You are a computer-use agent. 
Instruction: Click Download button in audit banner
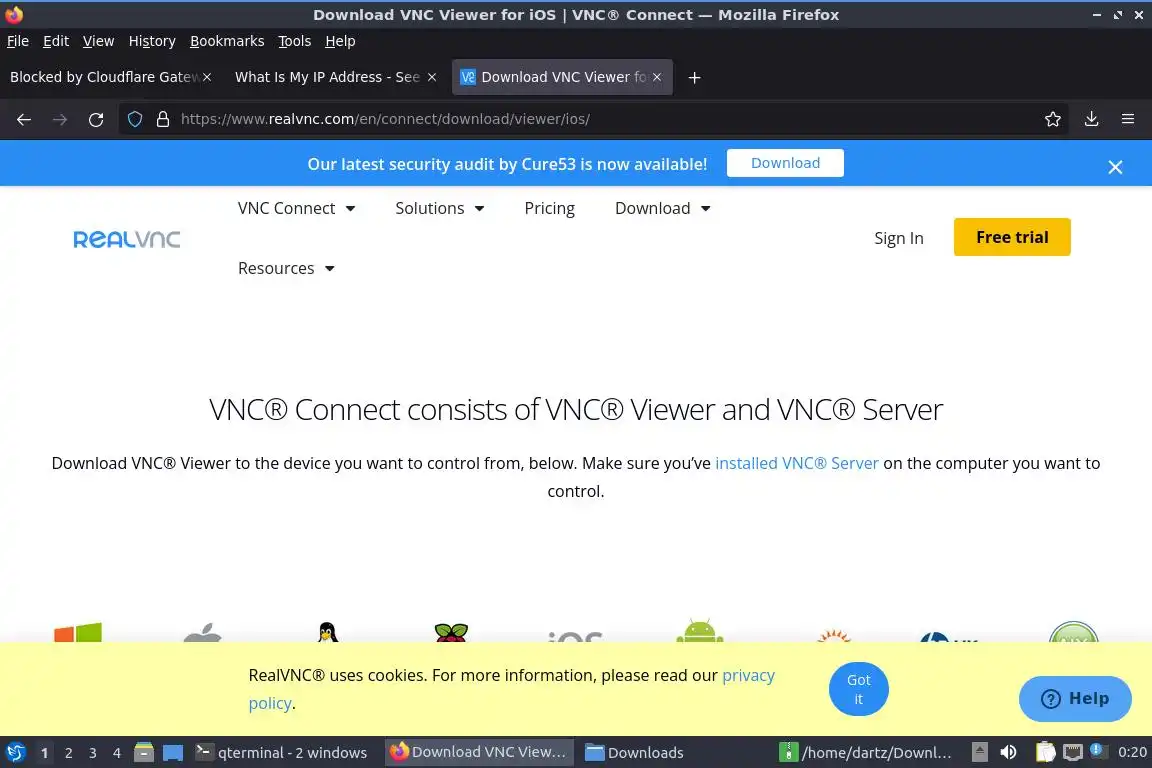coord(785,163)
